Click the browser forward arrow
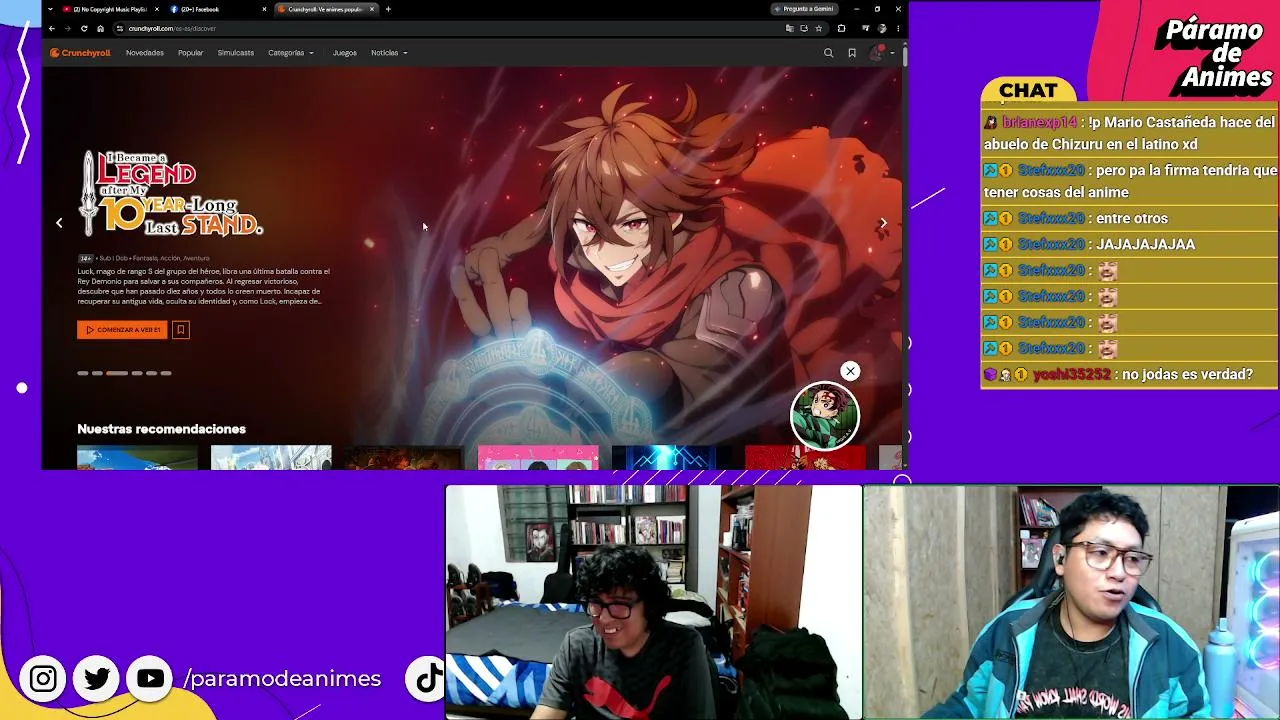Image resolution: width=1280 pixels, height=720 pixels. [x=68, y=28]
